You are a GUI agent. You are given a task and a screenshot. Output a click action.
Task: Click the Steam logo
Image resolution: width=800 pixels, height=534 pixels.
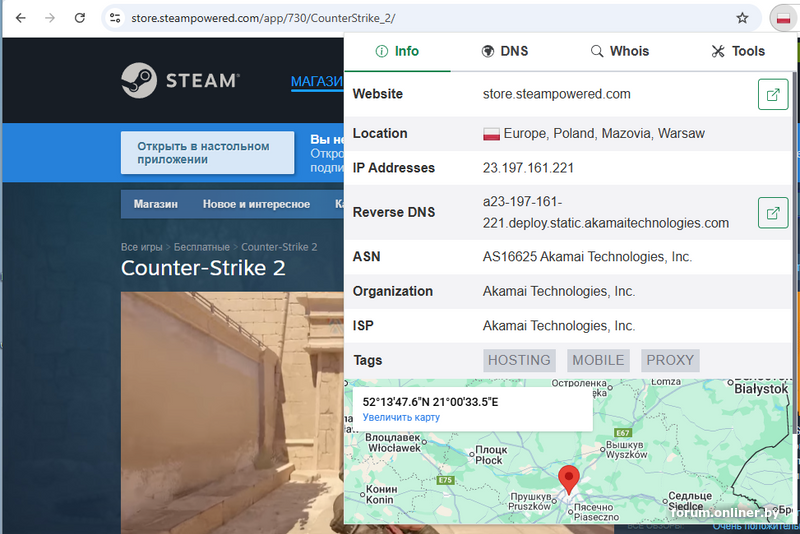click(x=180, y=81)
